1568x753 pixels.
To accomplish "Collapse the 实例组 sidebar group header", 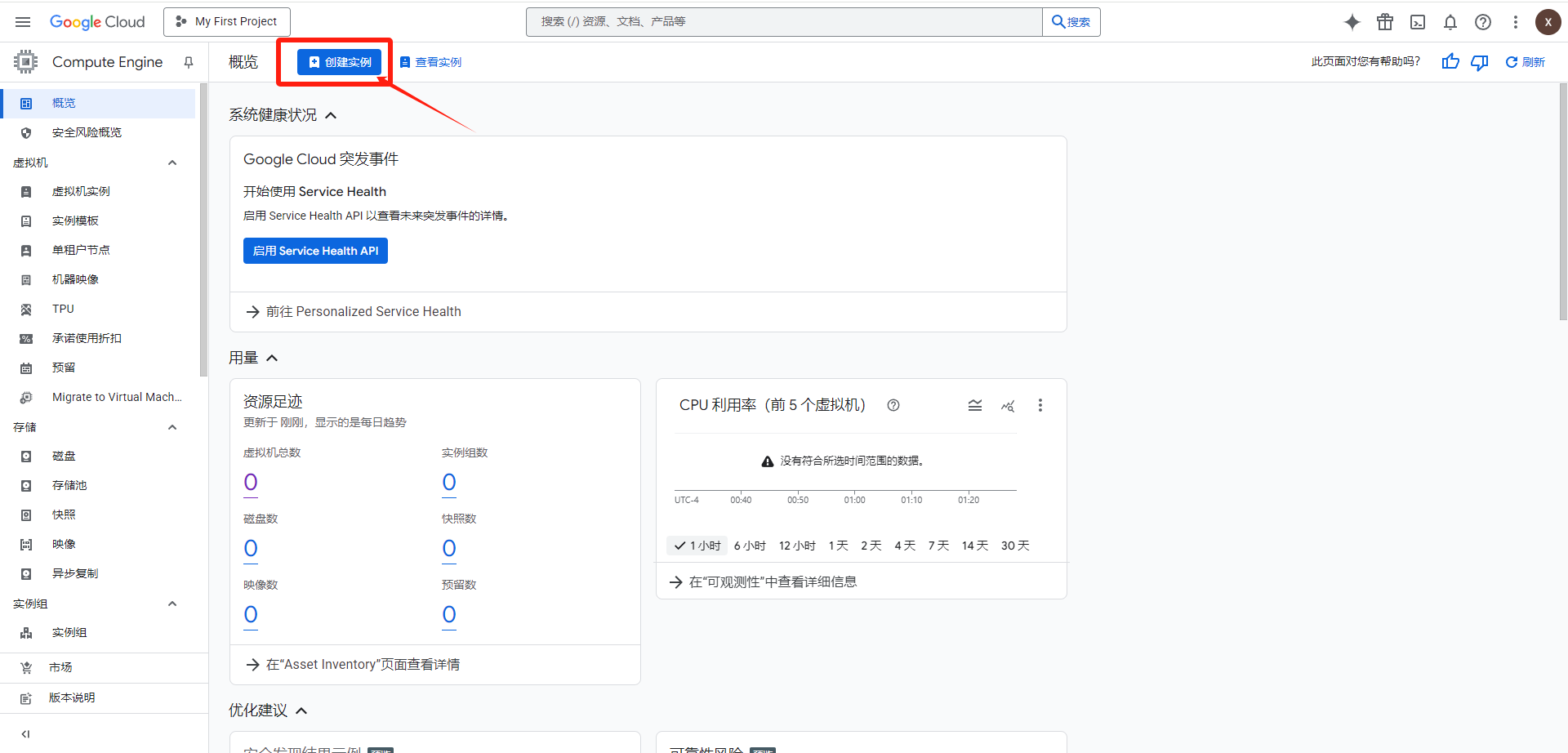I will [x=172, y=604].
